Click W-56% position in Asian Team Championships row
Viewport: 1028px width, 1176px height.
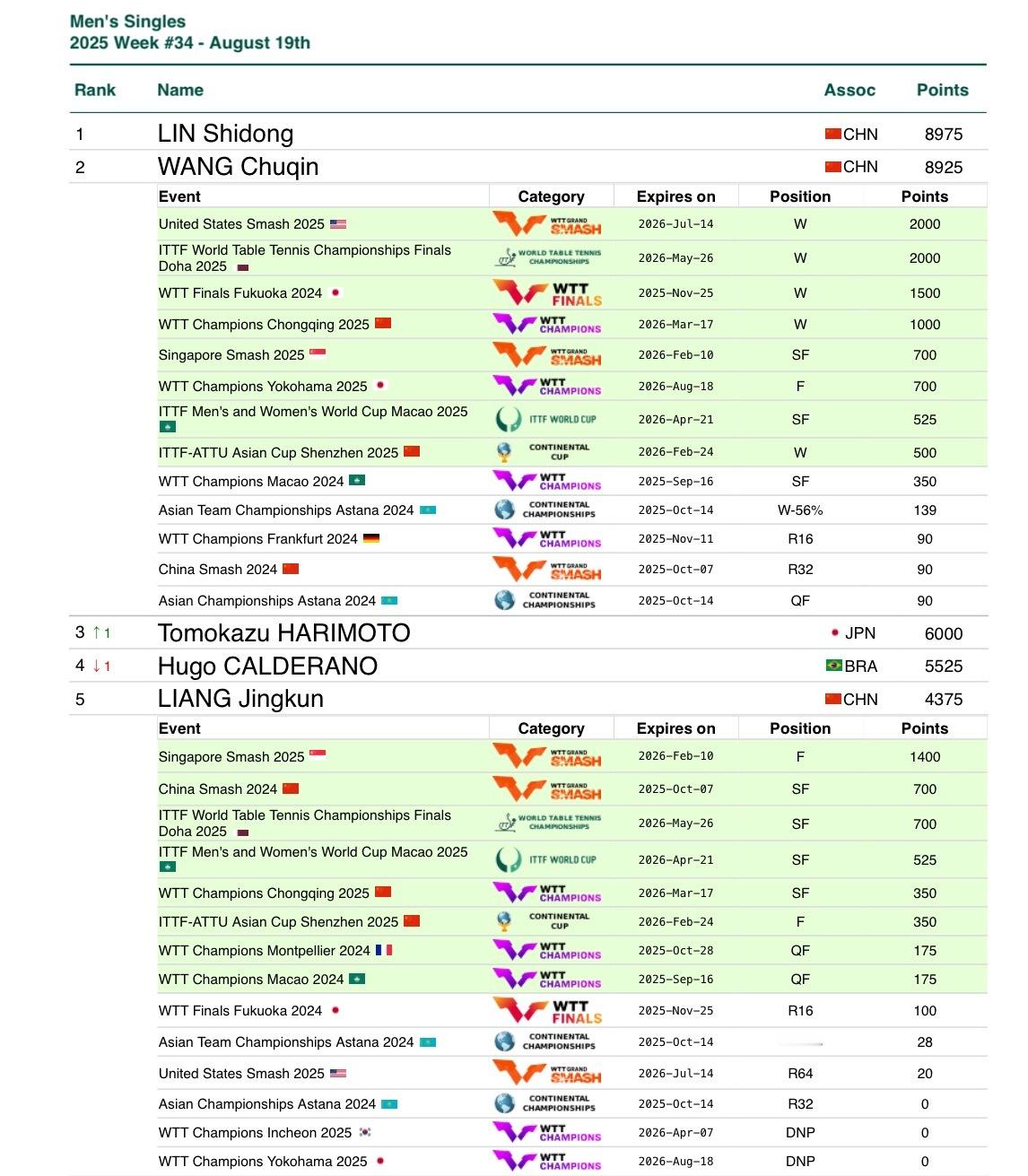[x=800, y=510]
